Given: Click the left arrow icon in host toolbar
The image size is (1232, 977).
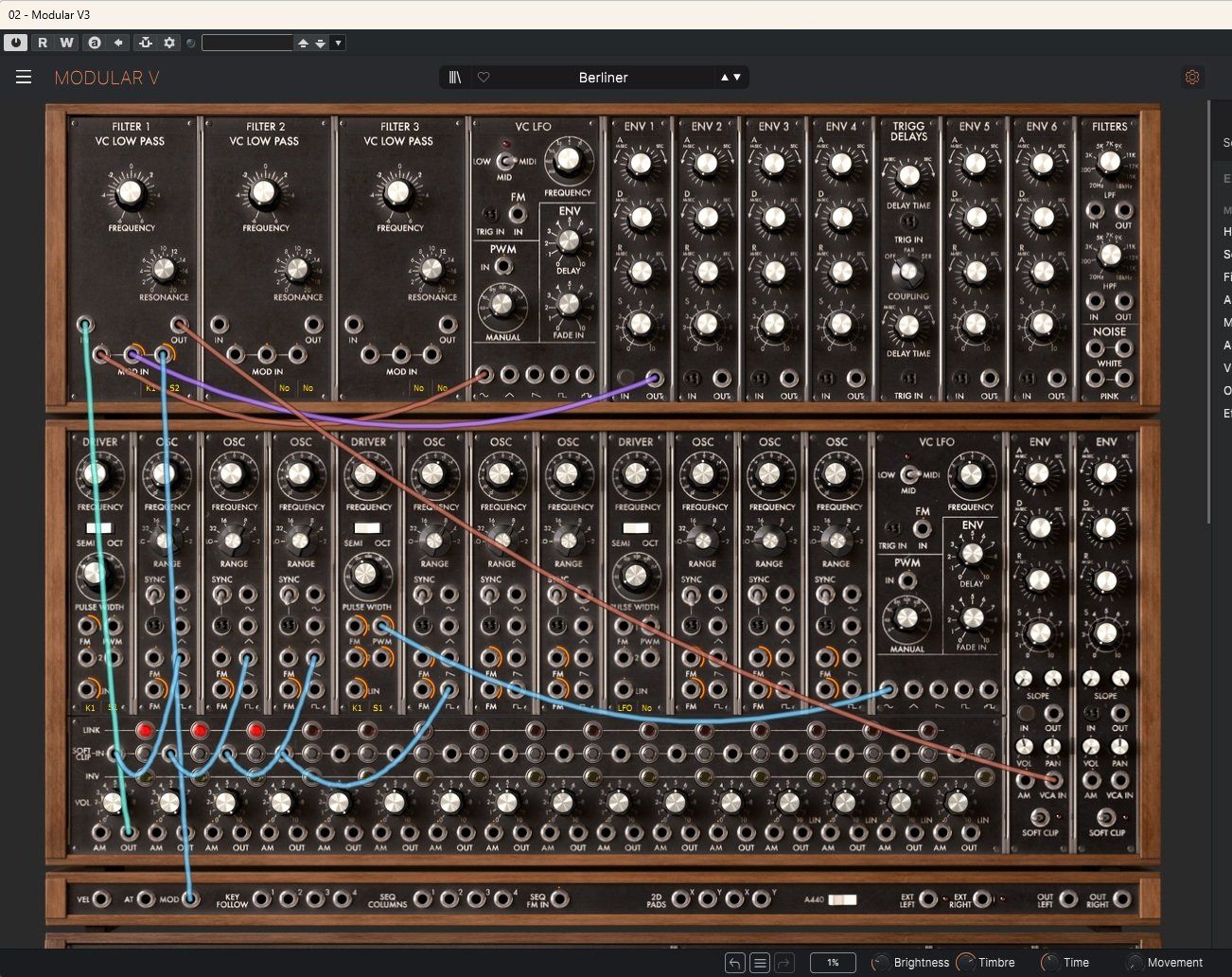Looking at the screenshot, I should 118,43.
